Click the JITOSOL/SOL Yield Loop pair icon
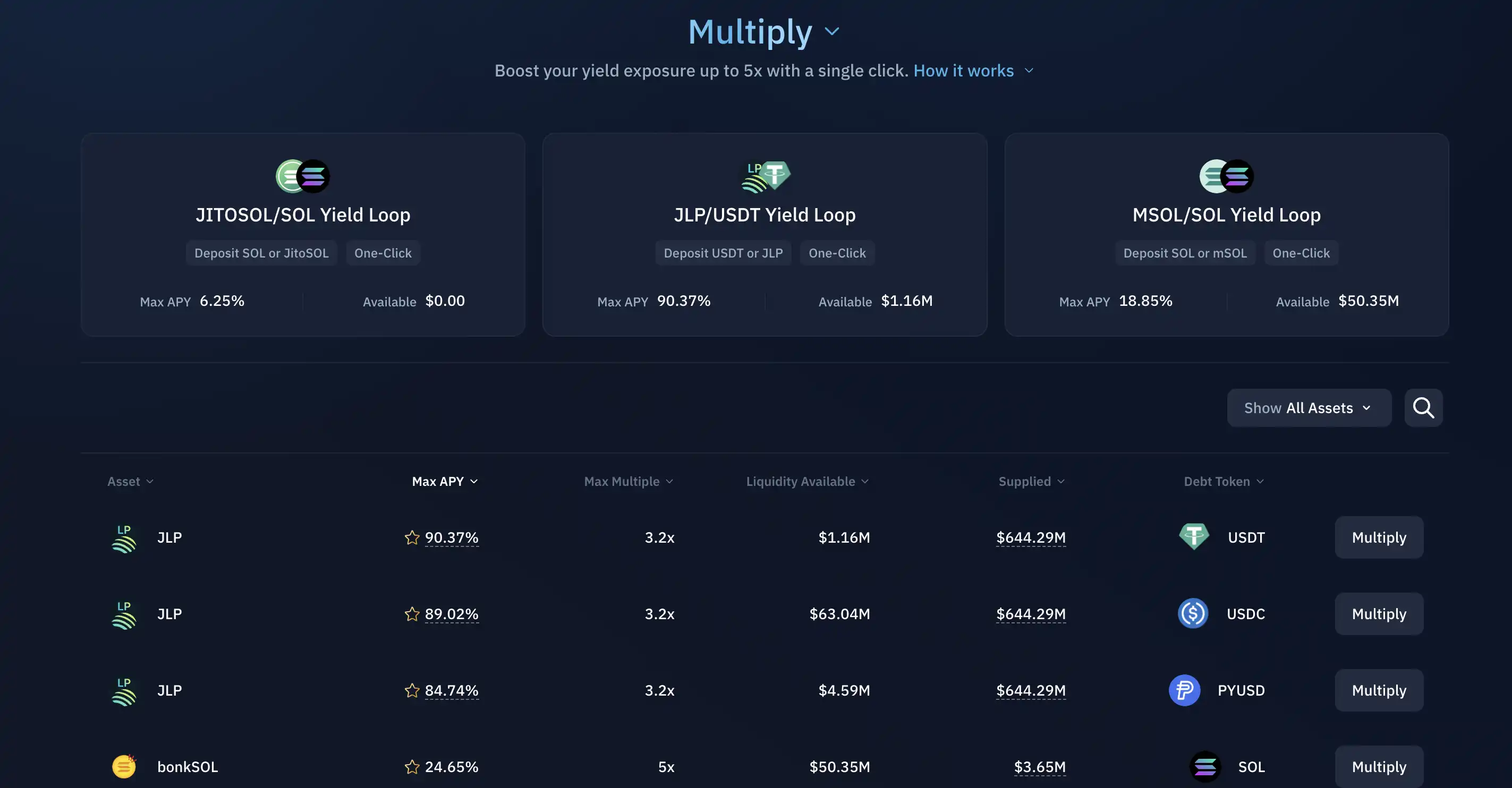Viewport: 1512px width, 788px height. tap(303, 176)
